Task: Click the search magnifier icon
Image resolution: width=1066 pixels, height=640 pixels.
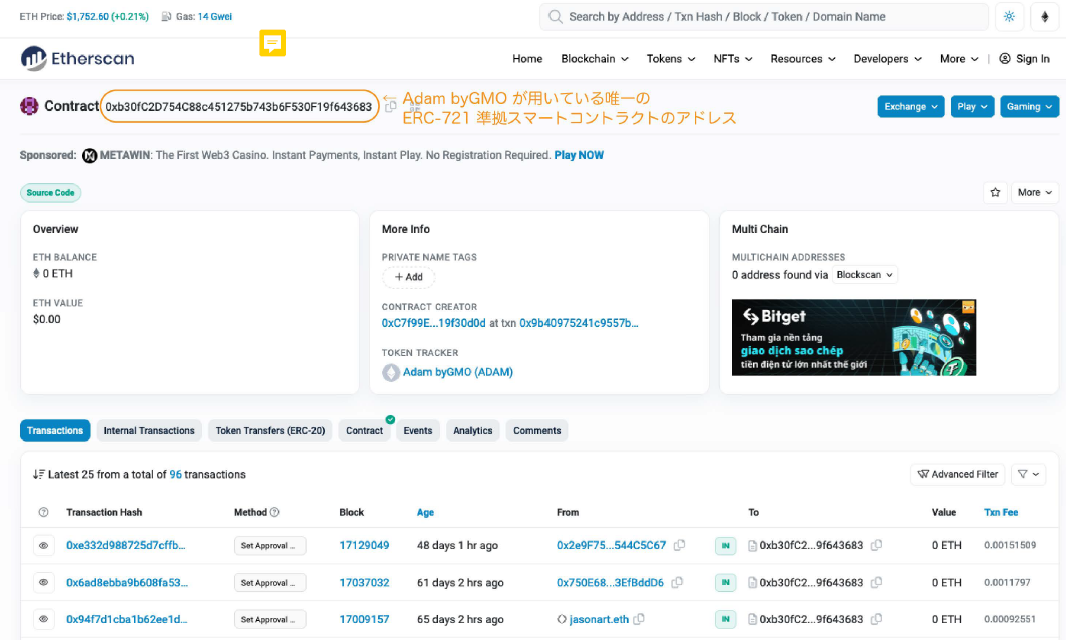Action: point(555,17)
